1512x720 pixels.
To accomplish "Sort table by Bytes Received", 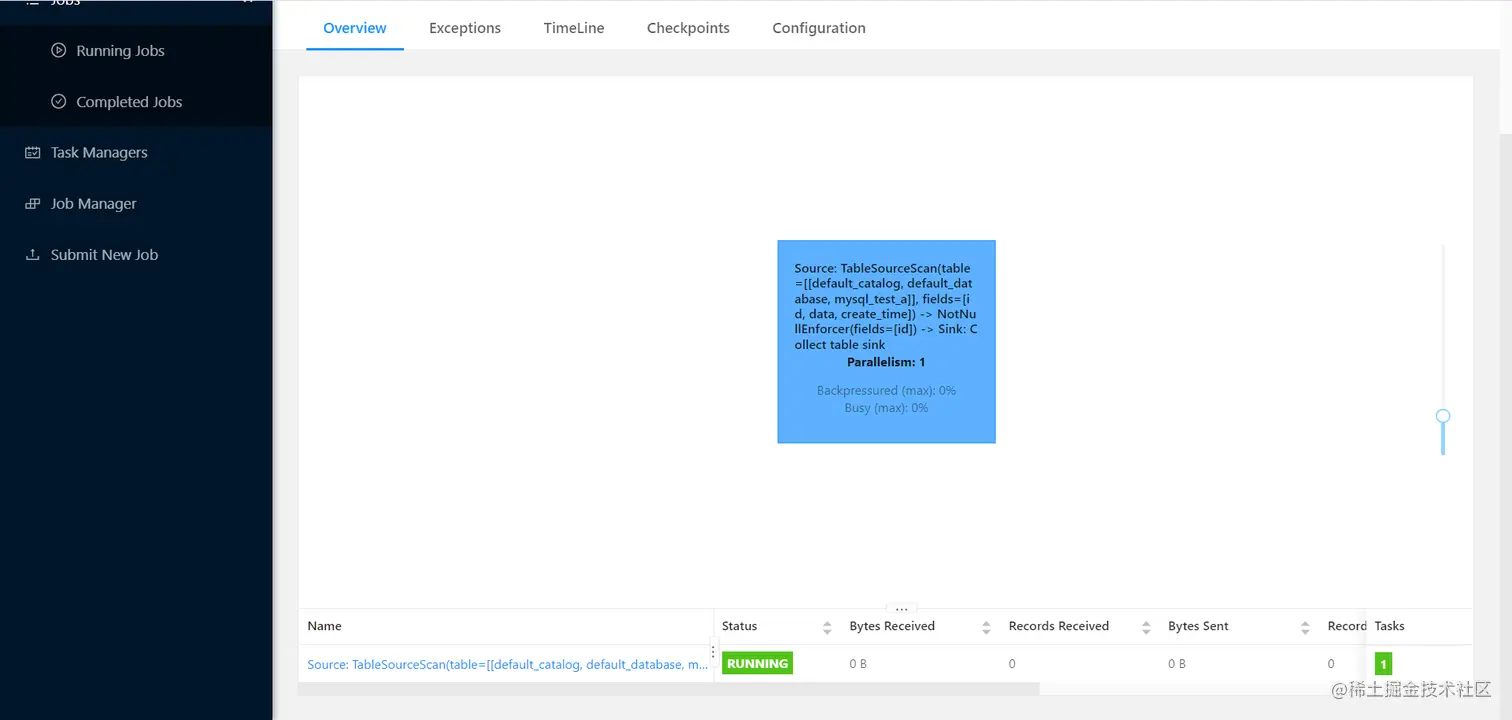I will pyautogui.click(x=986, y=627).
